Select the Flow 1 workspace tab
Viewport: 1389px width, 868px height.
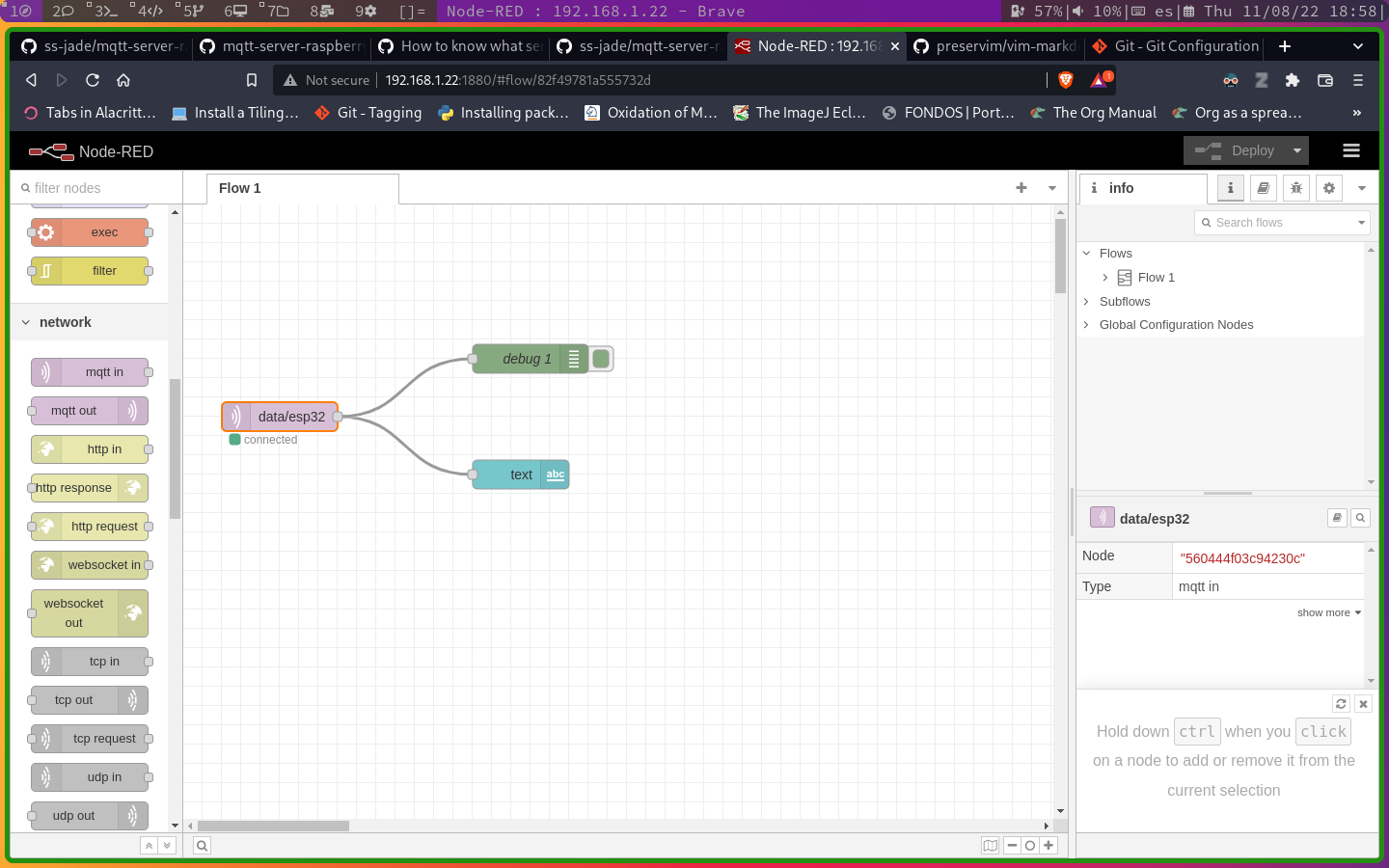(240, 188)
